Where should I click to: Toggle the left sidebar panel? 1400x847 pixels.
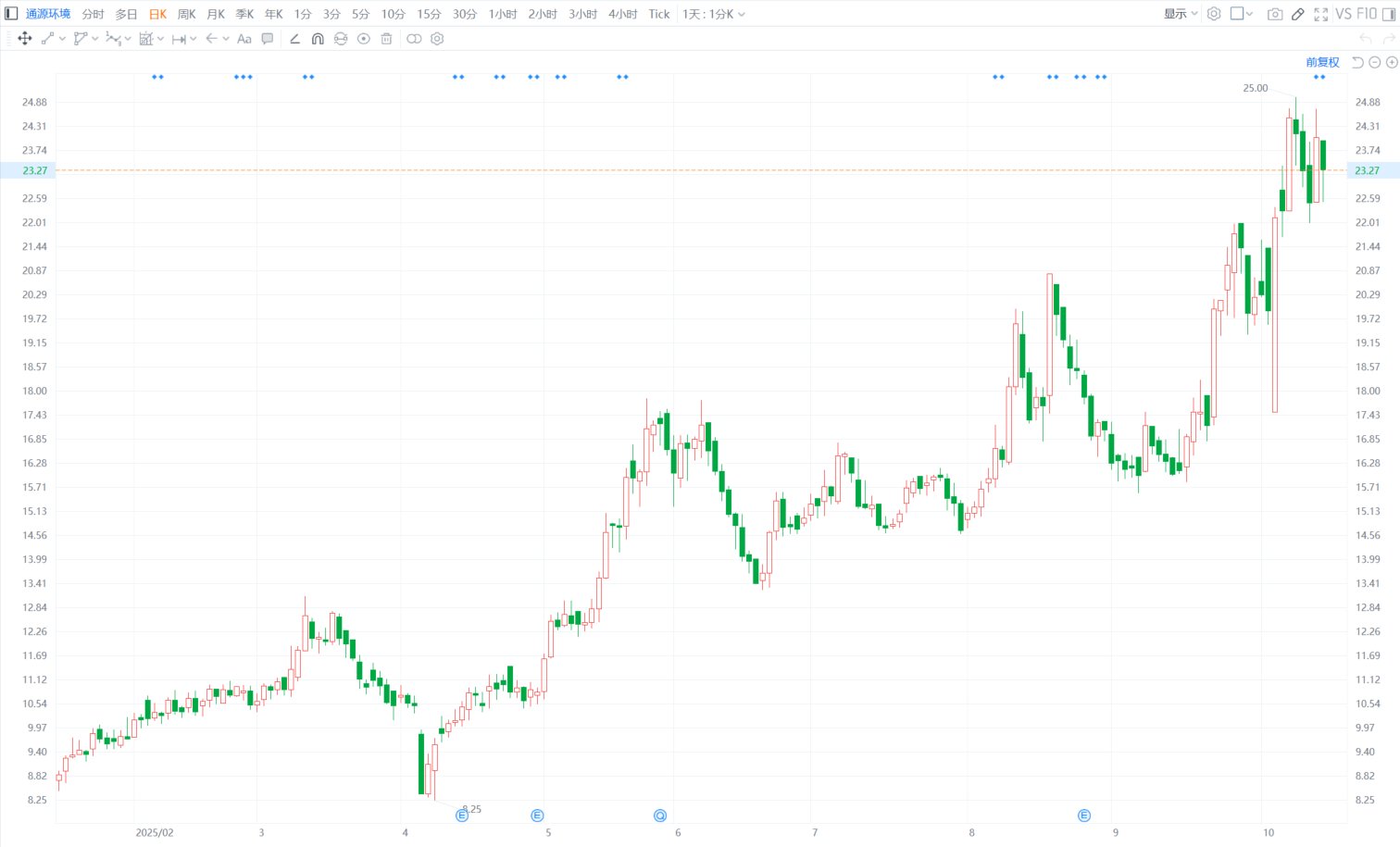[11, 14]
